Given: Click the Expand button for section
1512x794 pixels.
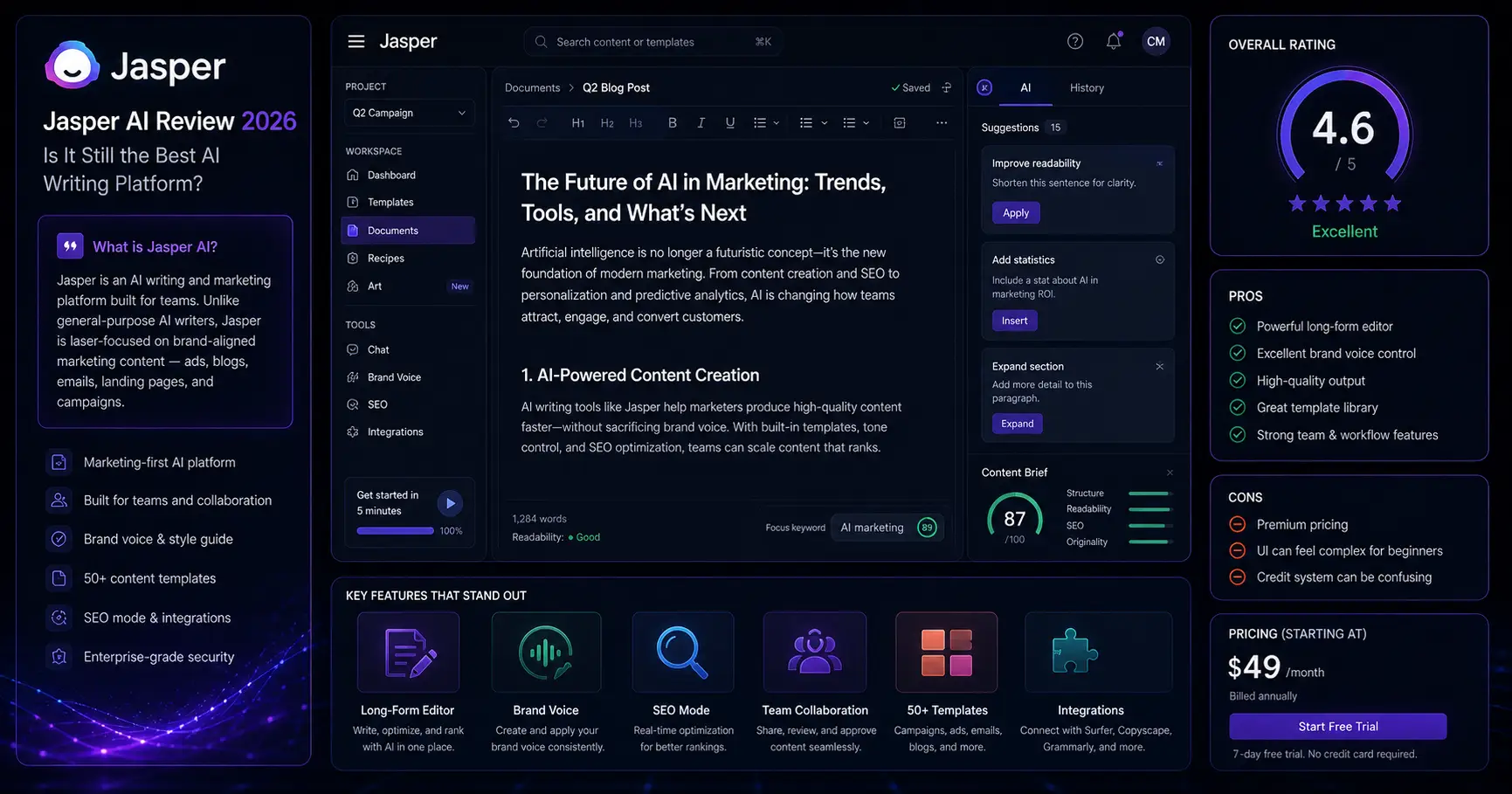Looking at the screenshot, I should [x=1017, y=424].
